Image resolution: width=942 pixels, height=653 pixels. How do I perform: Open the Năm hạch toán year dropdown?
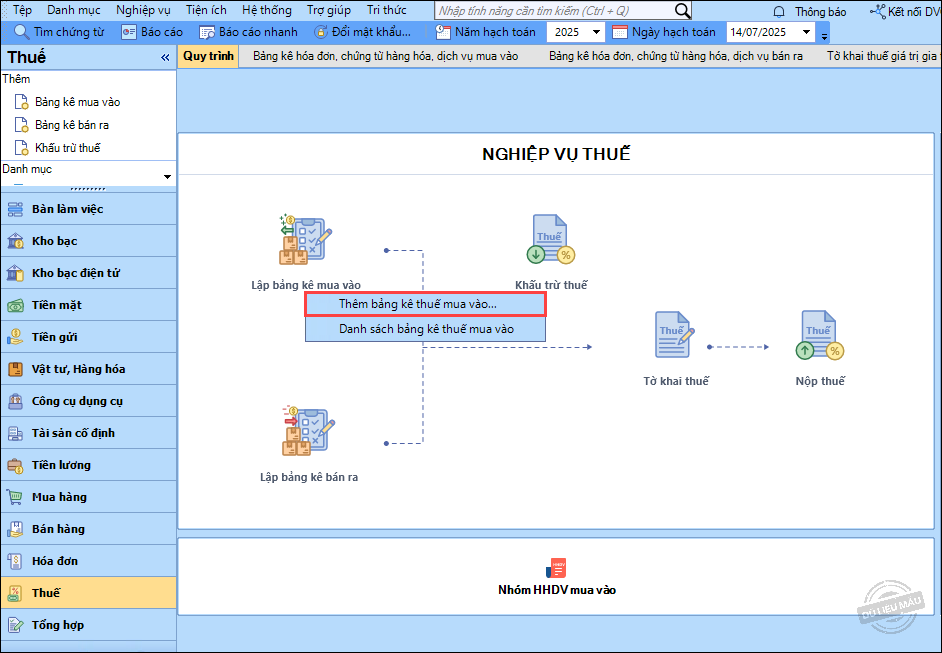click(596, 32)
